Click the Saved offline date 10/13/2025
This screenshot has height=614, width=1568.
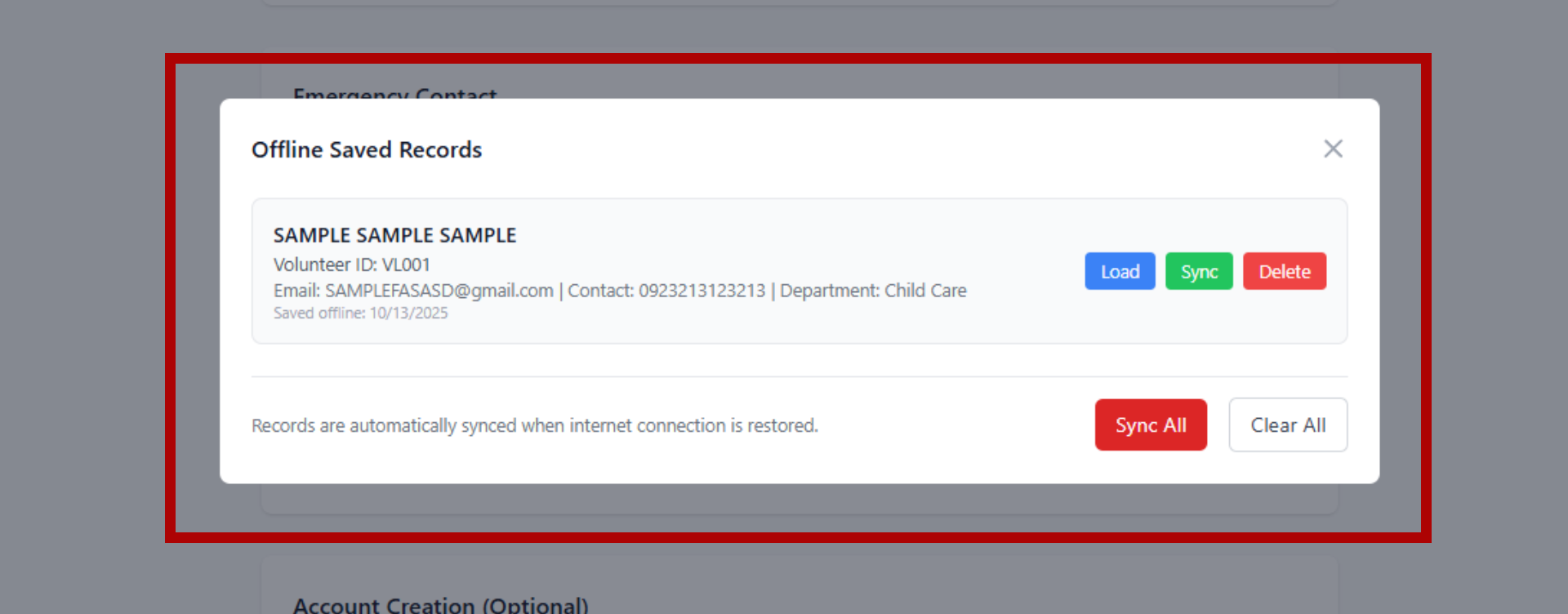(x=408, y=314)
